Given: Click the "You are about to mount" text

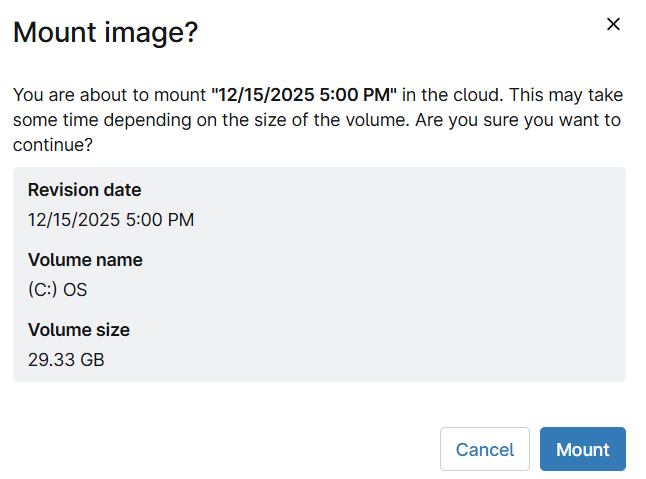Looking at the screenshot, I should pos(109,95).
